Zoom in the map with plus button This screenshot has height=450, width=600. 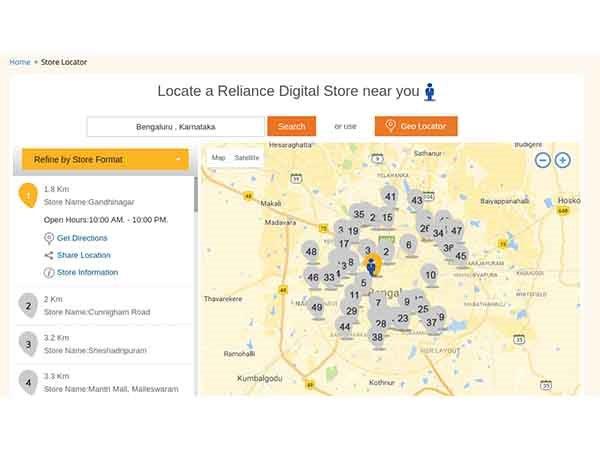(x=563, y=160)
